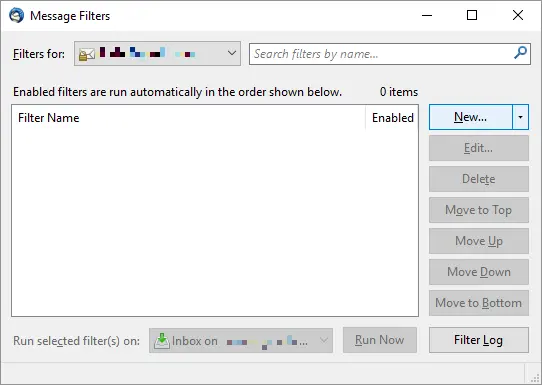Focus the Search filters by name field
This screenshot has width=542, height=385.
coord(390,54)
